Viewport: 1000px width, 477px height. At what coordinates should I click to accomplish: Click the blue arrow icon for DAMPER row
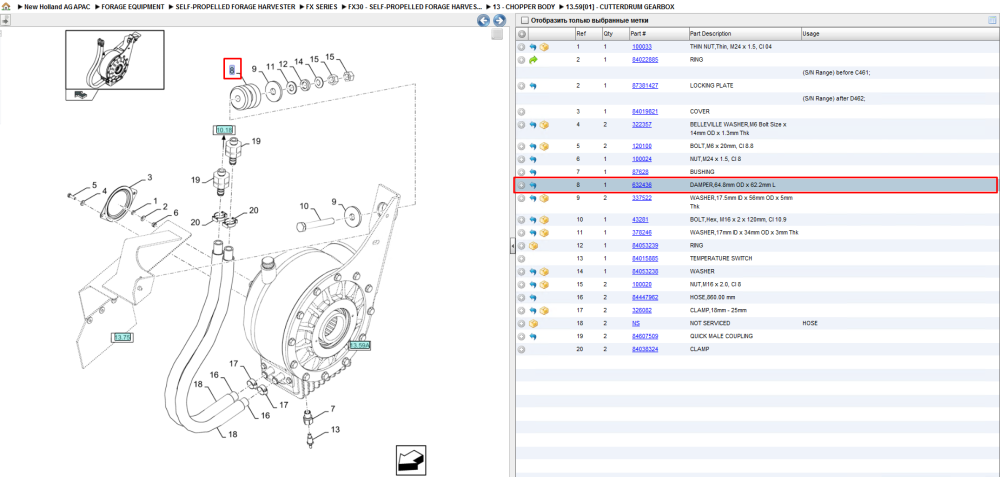[x=533, y=185]
